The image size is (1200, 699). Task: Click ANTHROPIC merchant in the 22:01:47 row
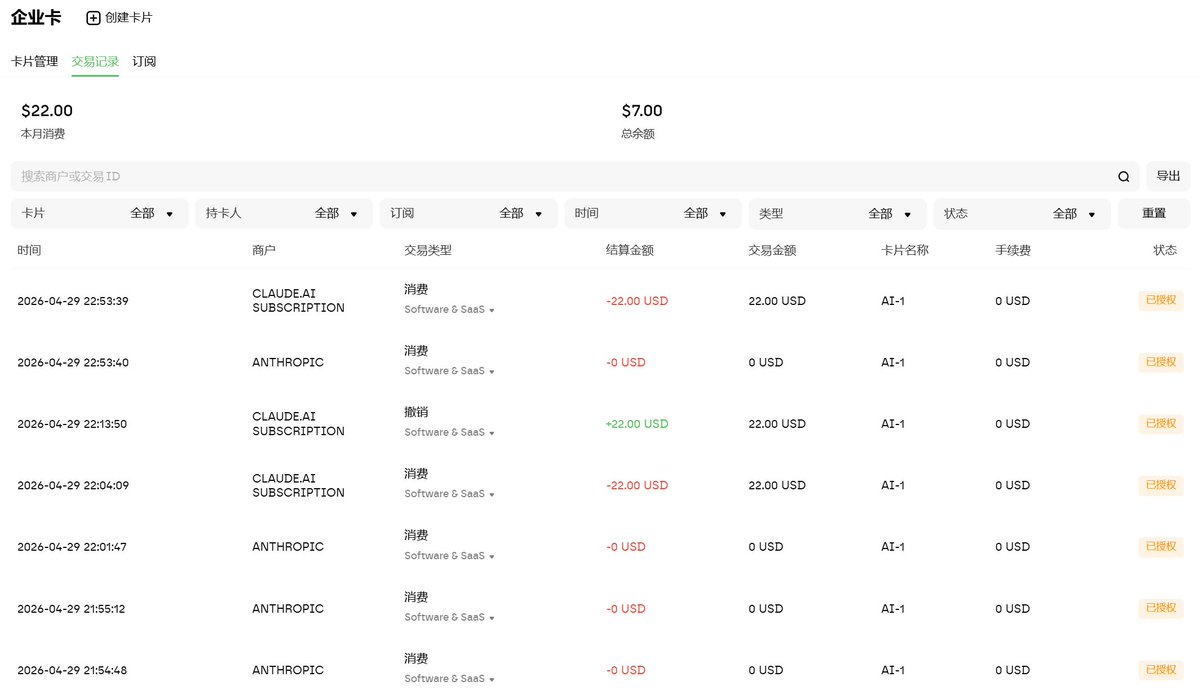pyautogui.click(x=288, y=547)
